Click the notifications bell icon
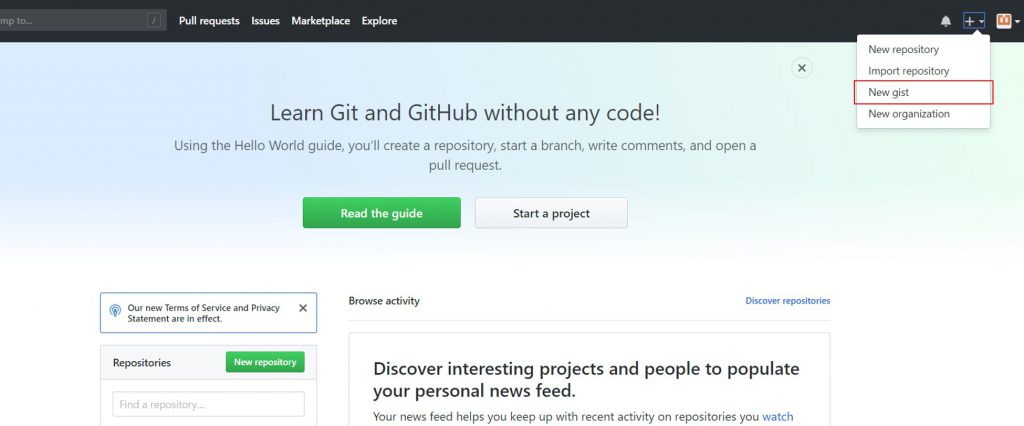 pos(946,21)
